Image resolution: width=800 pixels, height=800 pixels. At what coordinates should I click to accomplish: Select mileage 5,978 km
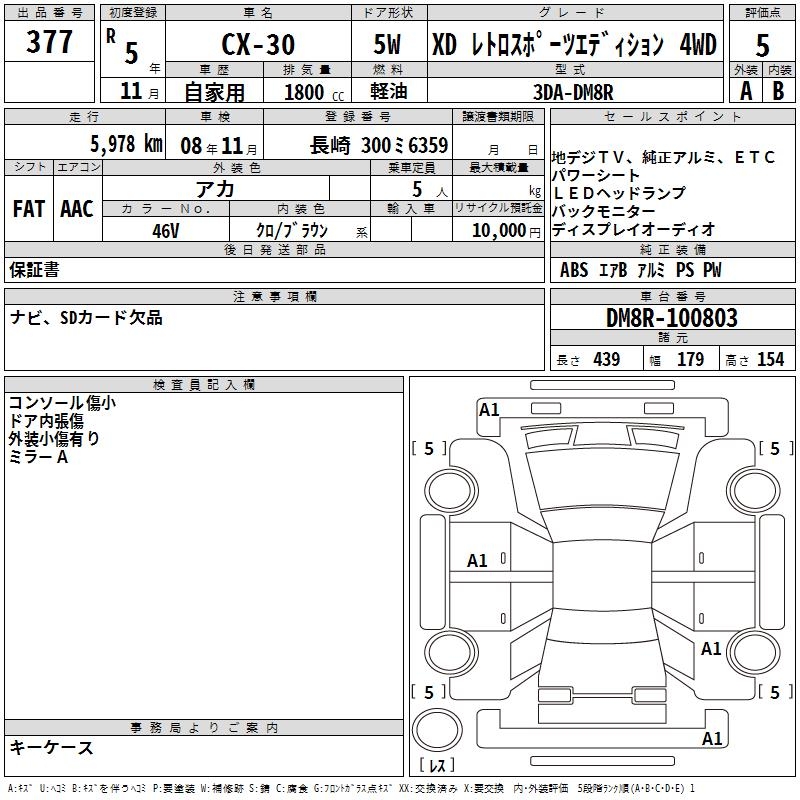(x=127, y=144)
